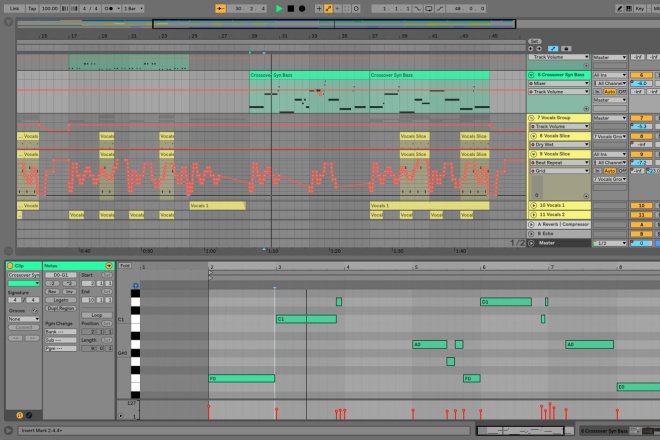The height and width of the screenshot is (440, 660).
Task: Click the Hot-Swap Groove icon
Action: 35,311
